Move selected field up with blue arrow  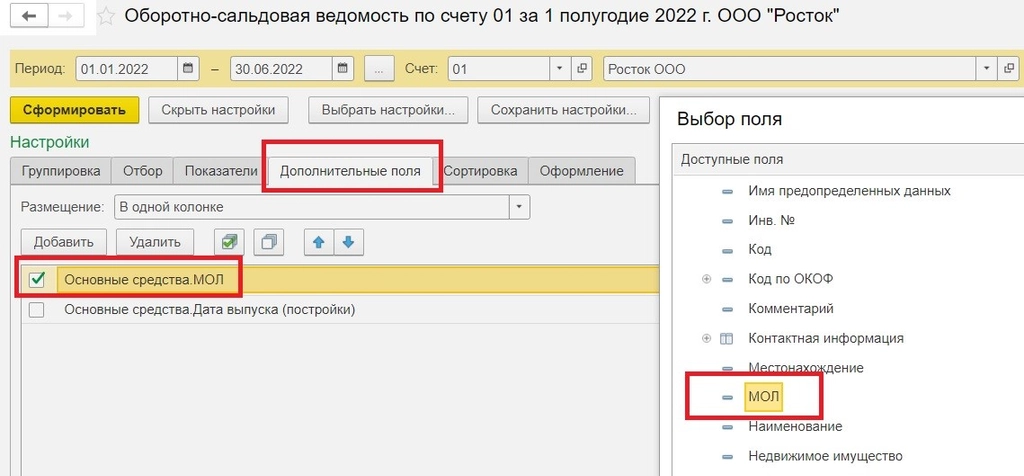tap(319, 242)
